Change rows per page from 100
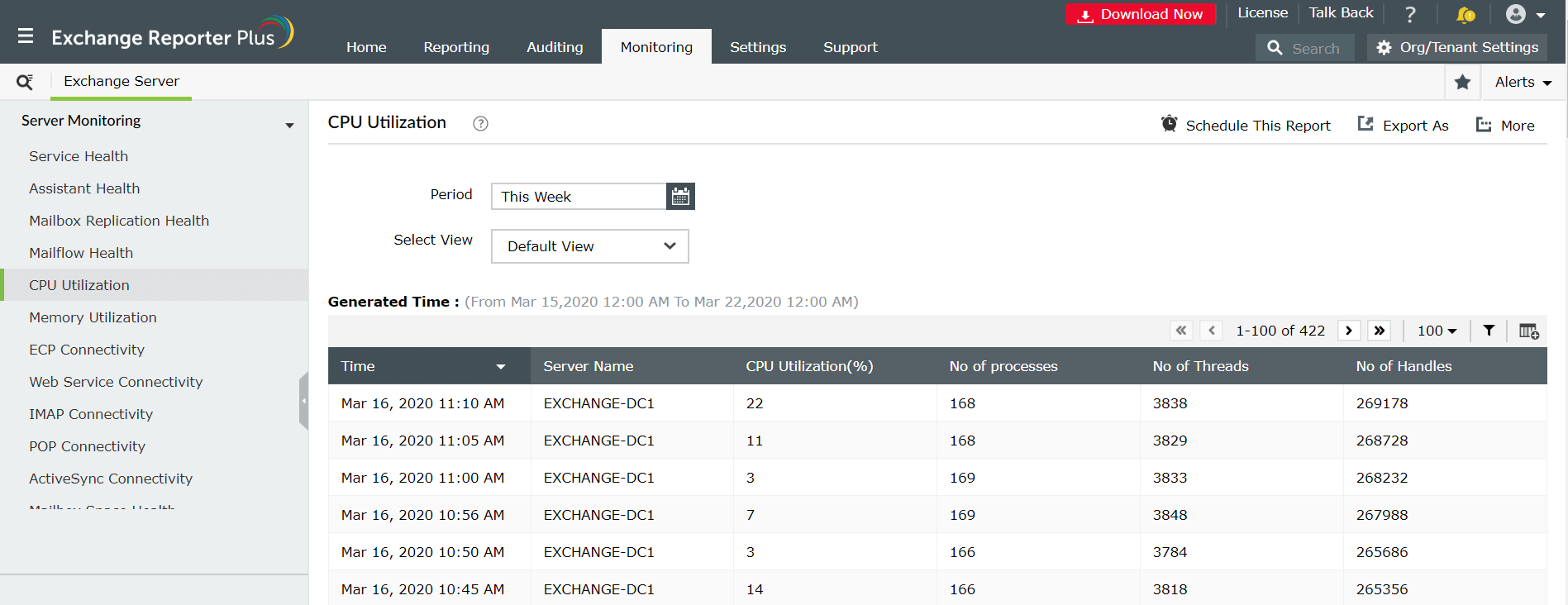Viewport: 1568px width, 605px height. point(1437,331)
